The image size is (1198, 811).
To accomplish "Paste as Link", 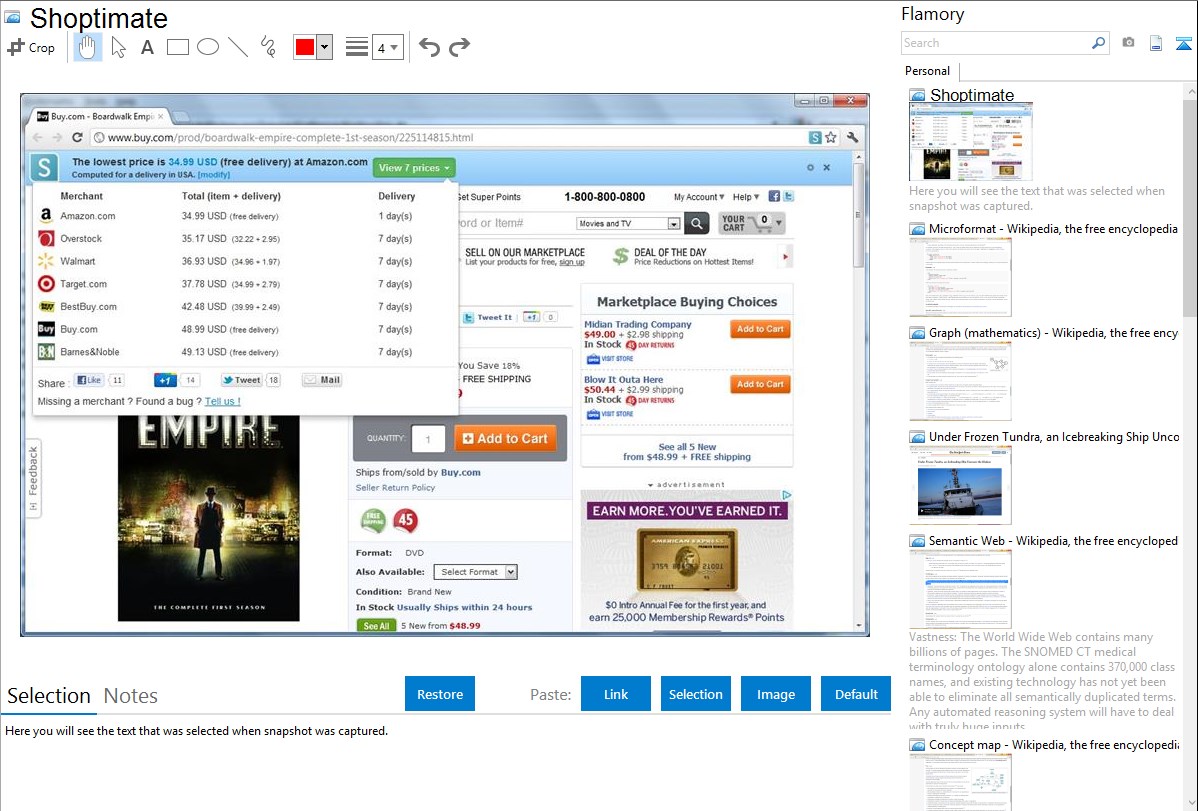I will point(616,694).
